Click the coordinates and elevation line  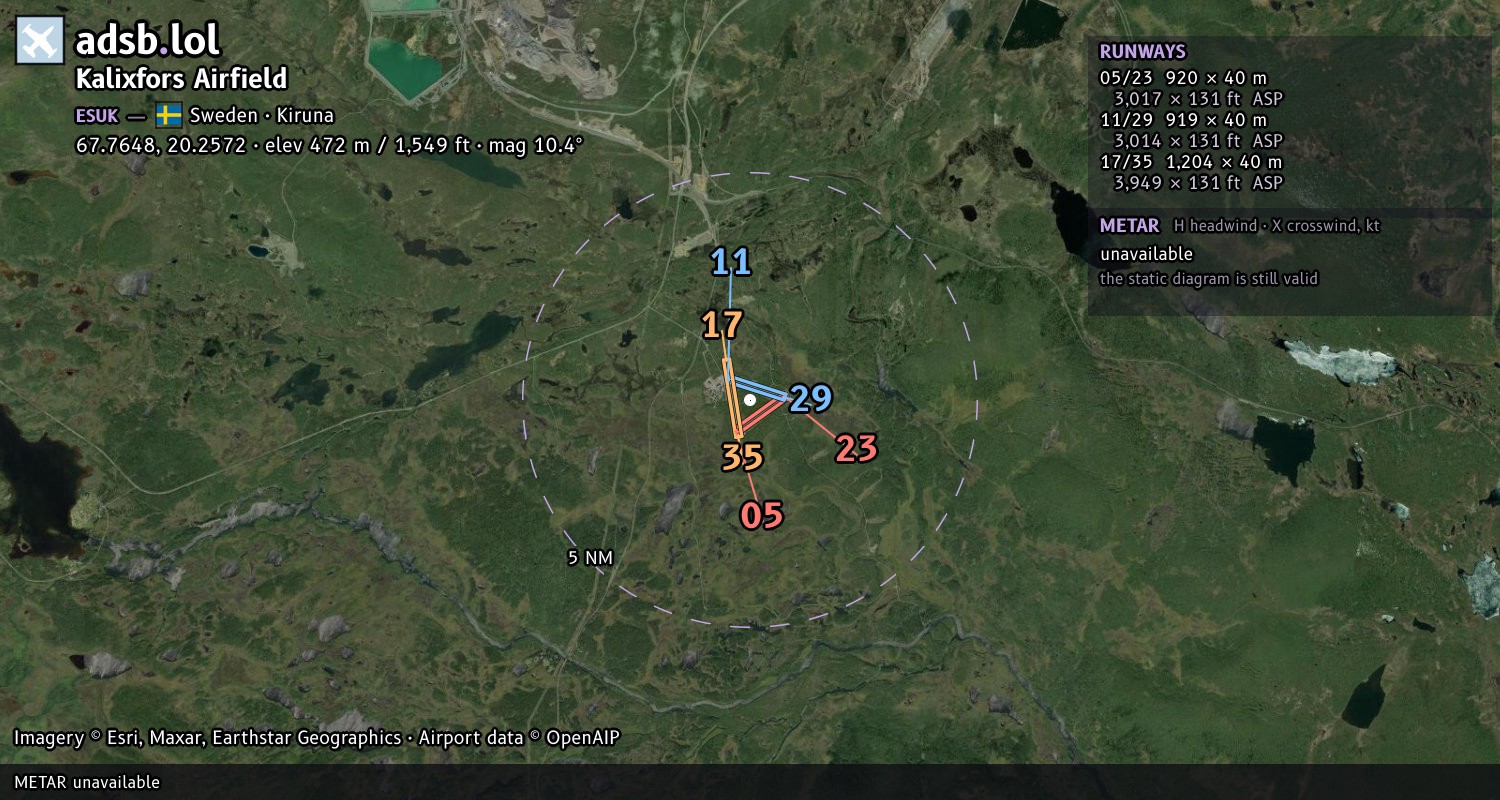[x=329, y=145]
